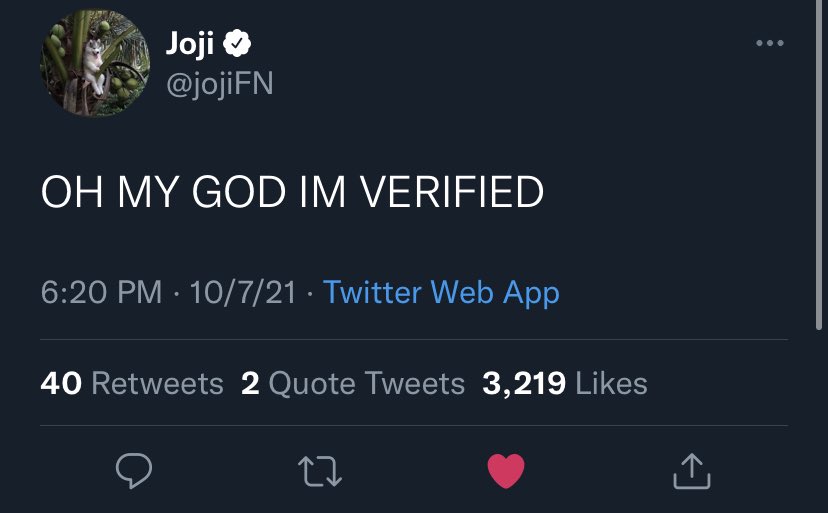The height and width of the screenshot is (513, 828).
Task: Click the 3,219 like count number
Action: [x=525, y=383]
